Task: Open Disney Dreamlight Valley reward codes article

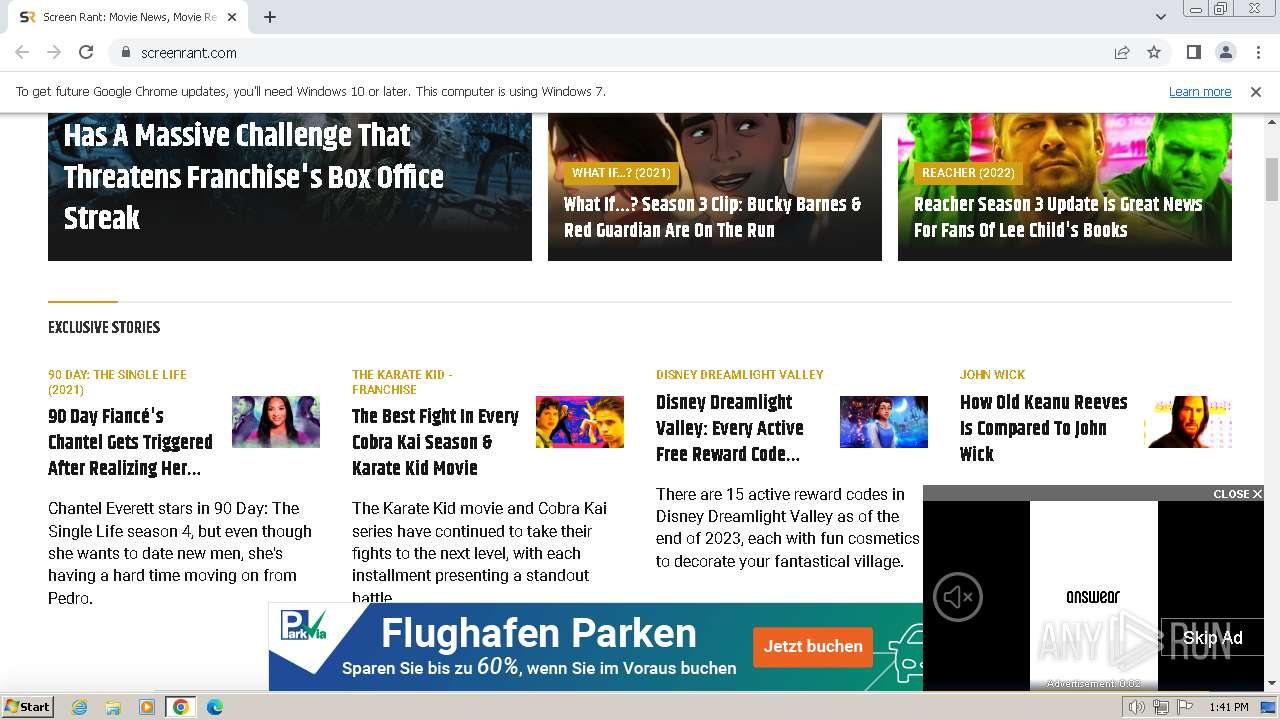Action: (730, 428)
